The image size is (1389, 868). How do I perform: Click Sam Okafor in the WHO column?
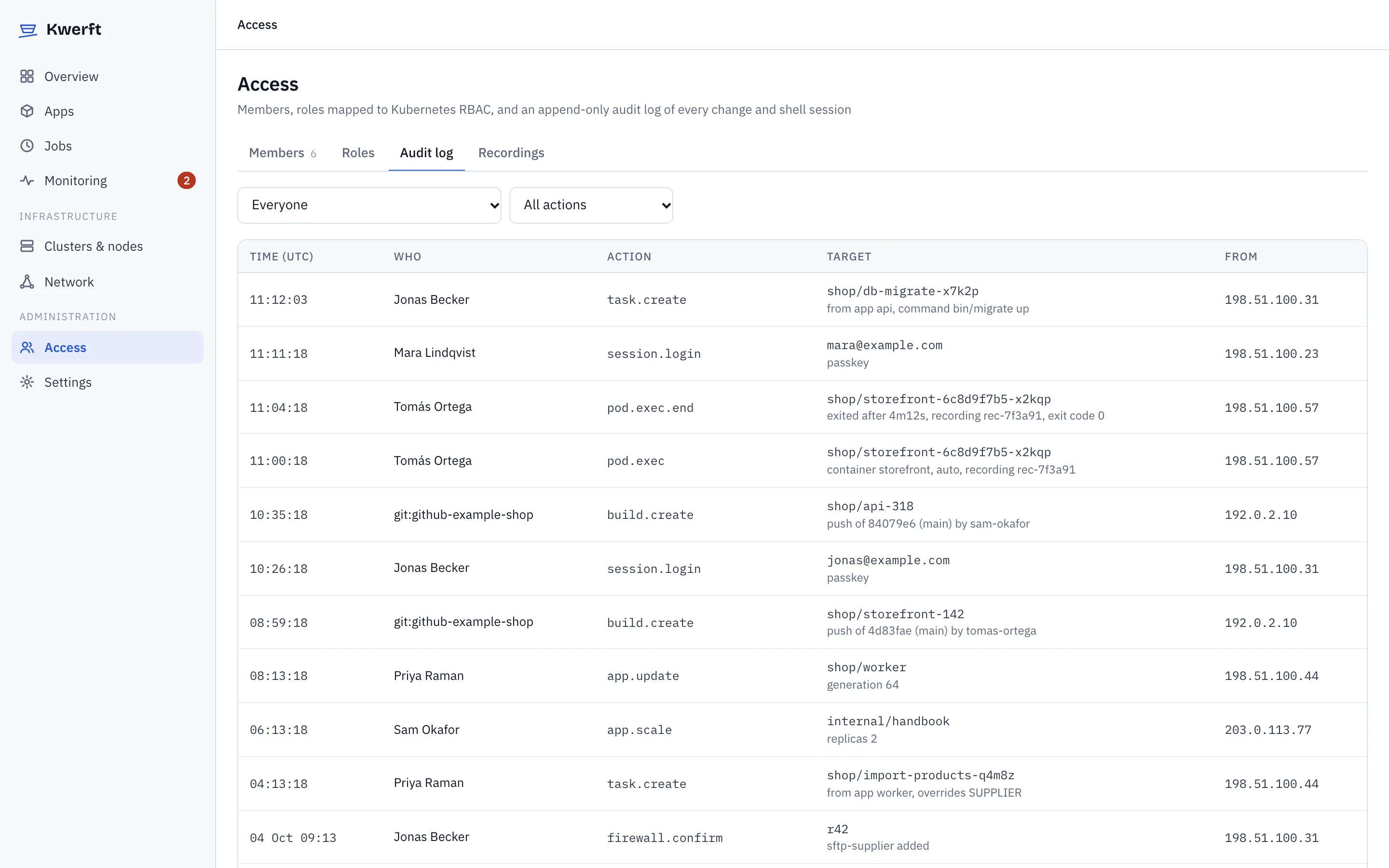[x=426, y=730]
